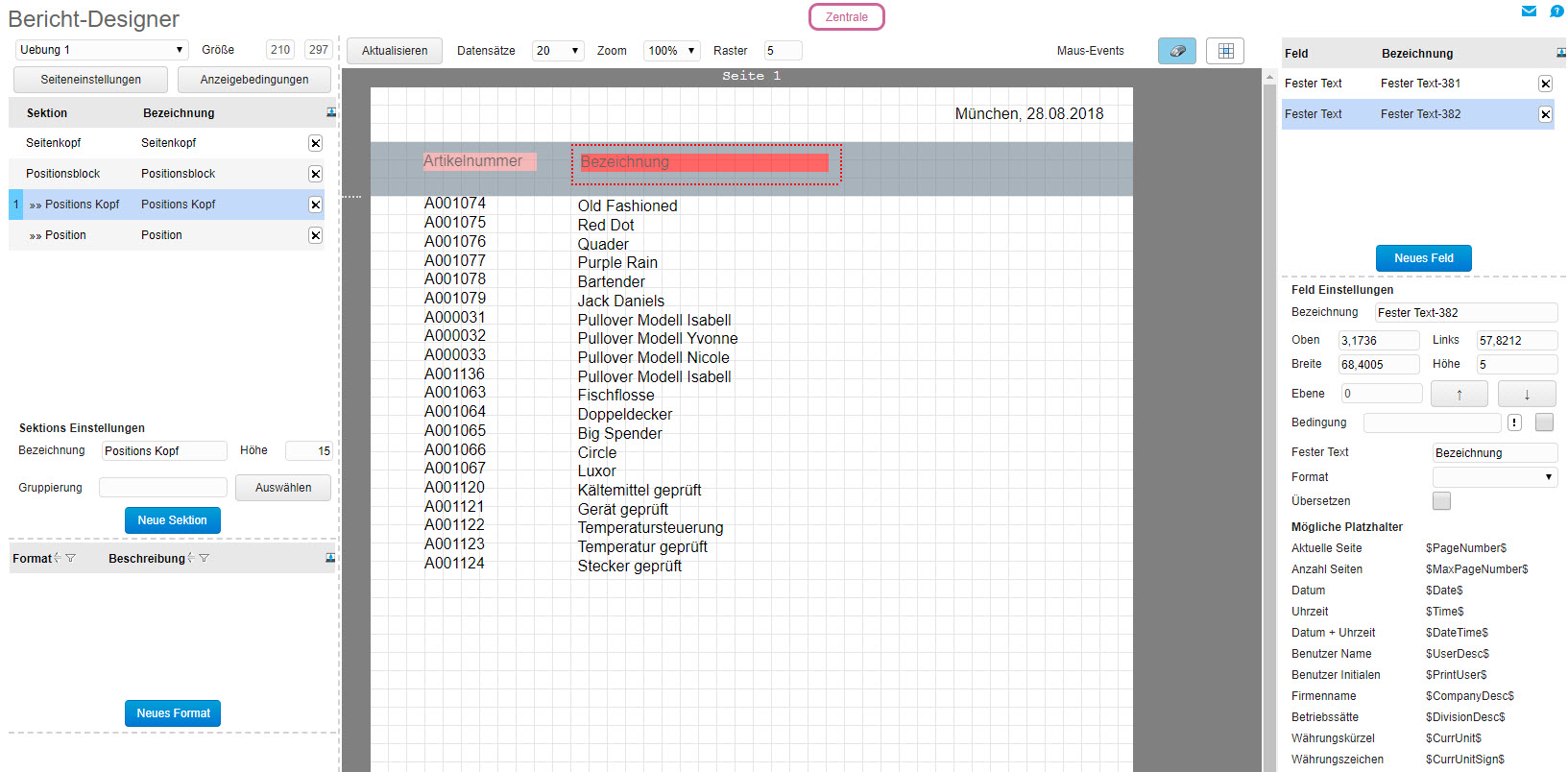Remove Fester Text-381 field using its X
This screenshot has height=772, width=1568.
1545,84
